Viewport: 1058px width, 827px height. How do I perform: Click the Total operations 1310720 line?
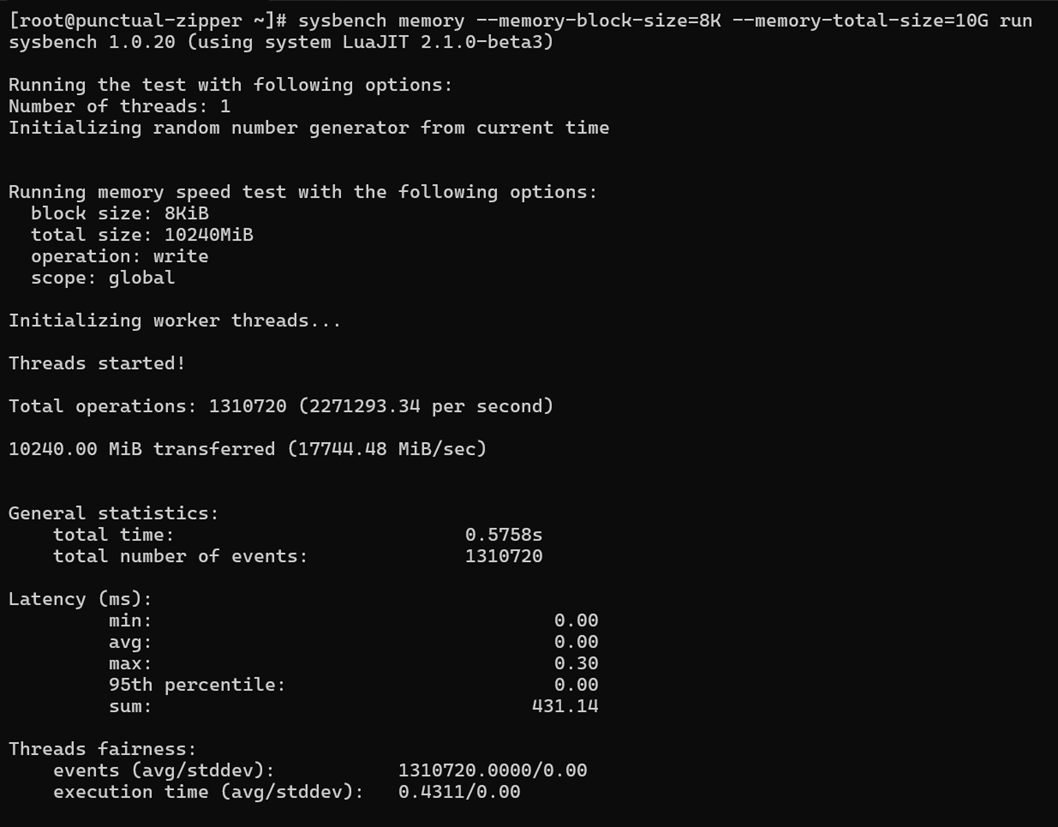pos(281,407)
